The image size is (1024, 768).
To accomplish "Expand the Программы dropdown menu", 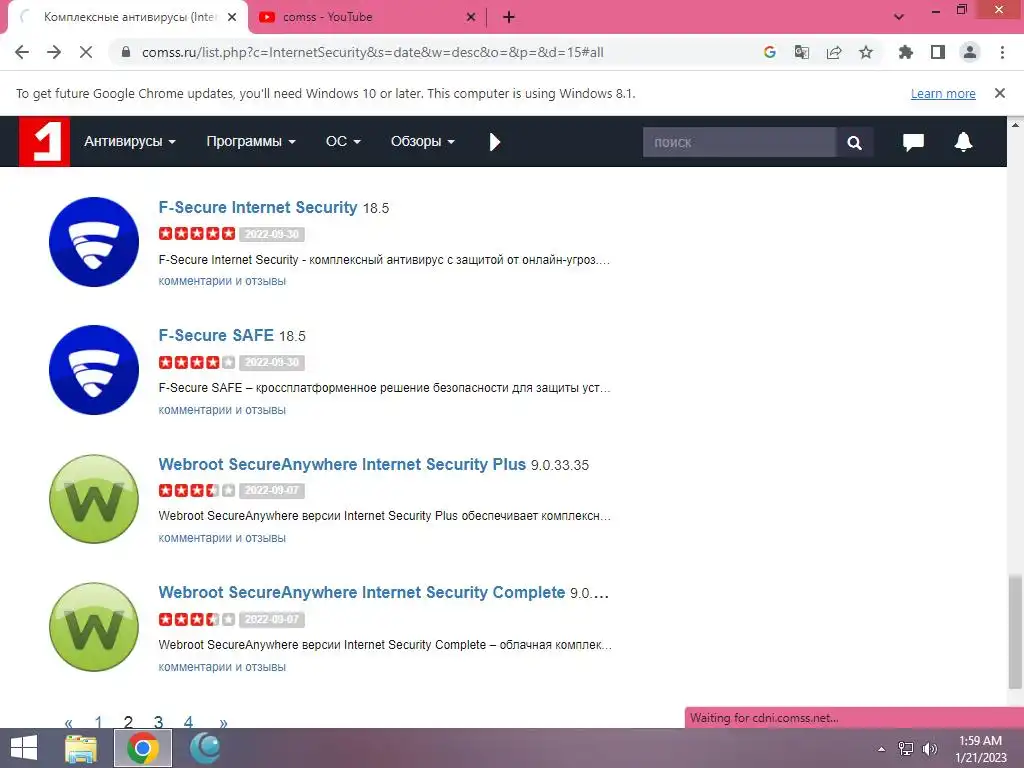I will pos(251,142).
